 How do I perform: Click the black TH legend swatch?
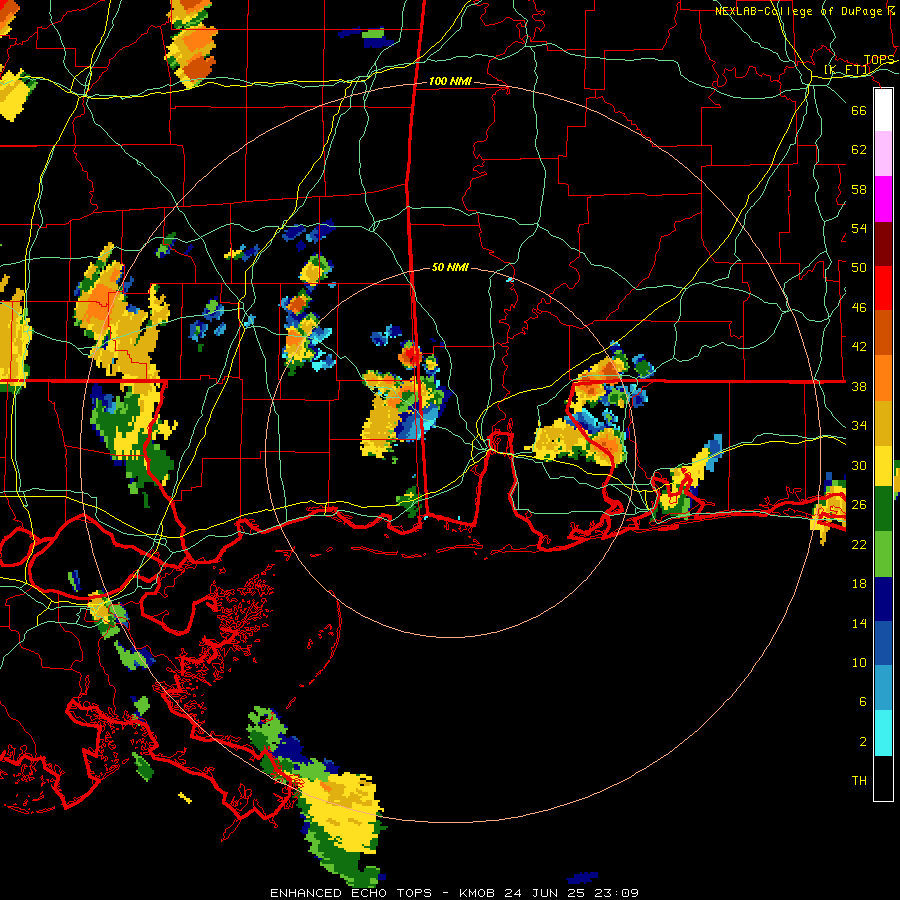pos(883,778)
